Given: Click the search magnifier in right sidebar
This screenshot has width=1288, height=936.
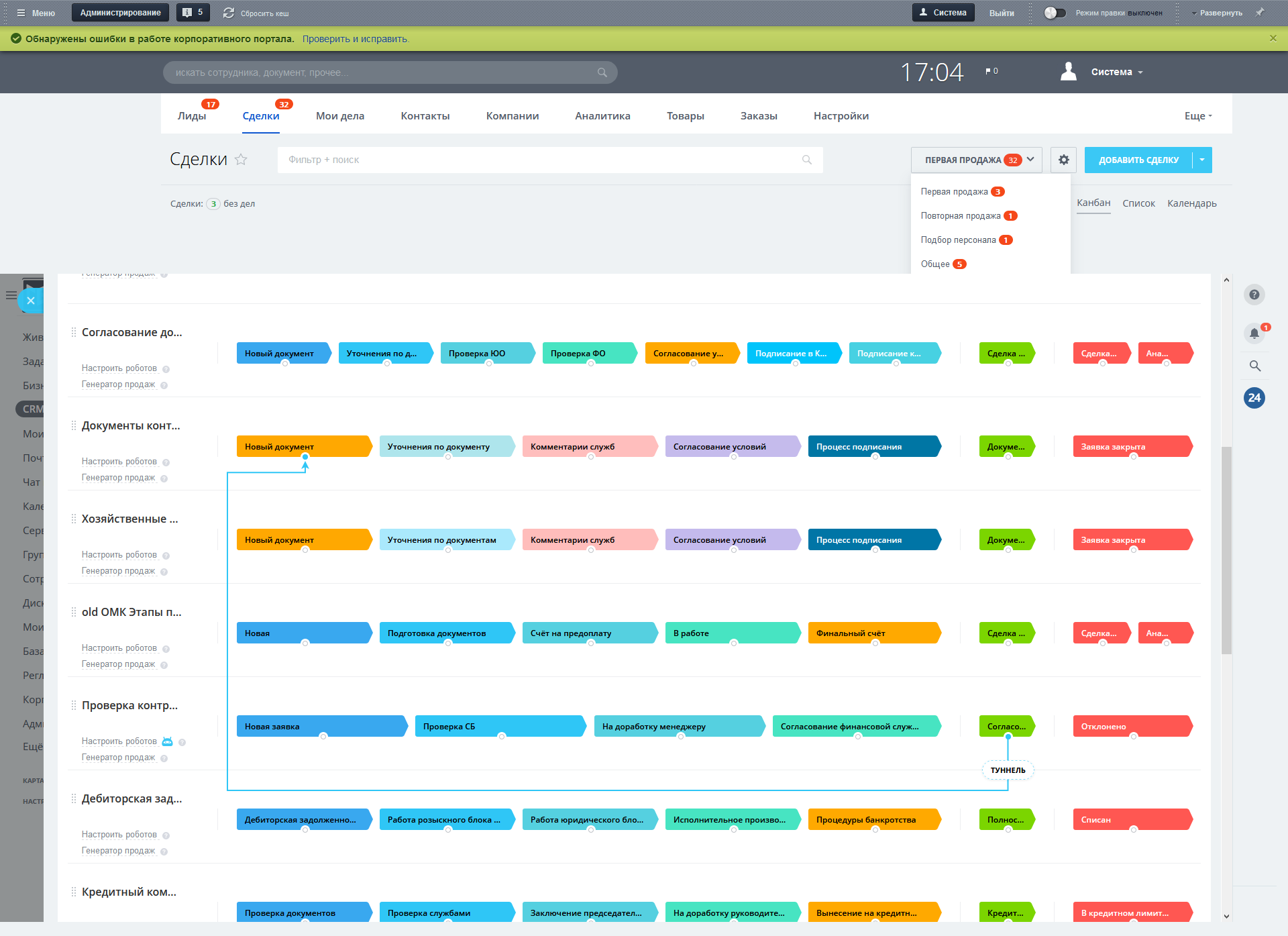Looking at the screenshot, I should [1254, 366].
